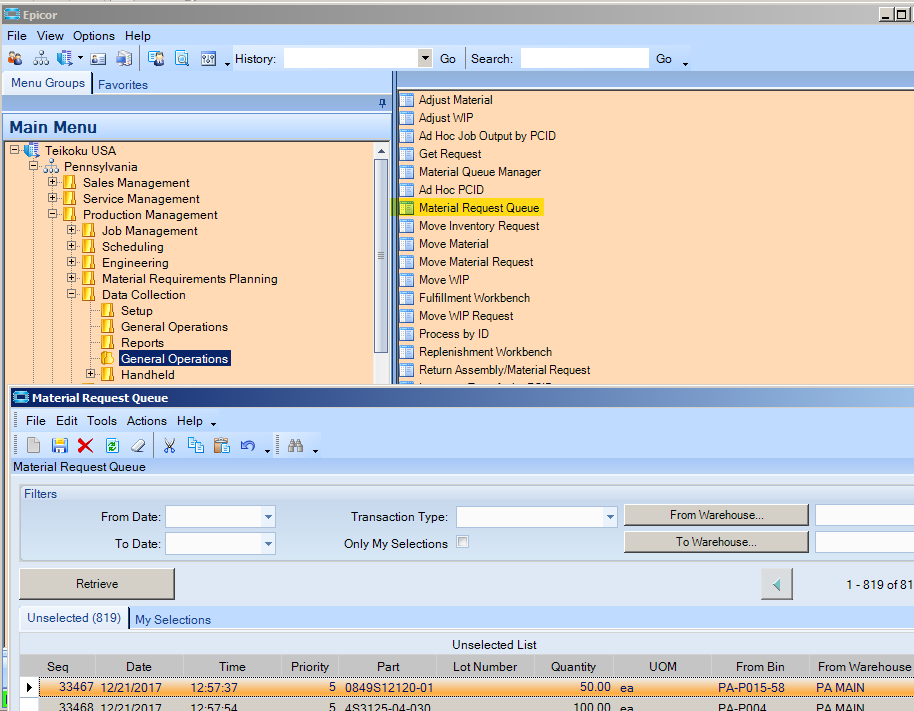Expand the Service Management folder
This screenshot has width=914, height=711.
point(52,198)
